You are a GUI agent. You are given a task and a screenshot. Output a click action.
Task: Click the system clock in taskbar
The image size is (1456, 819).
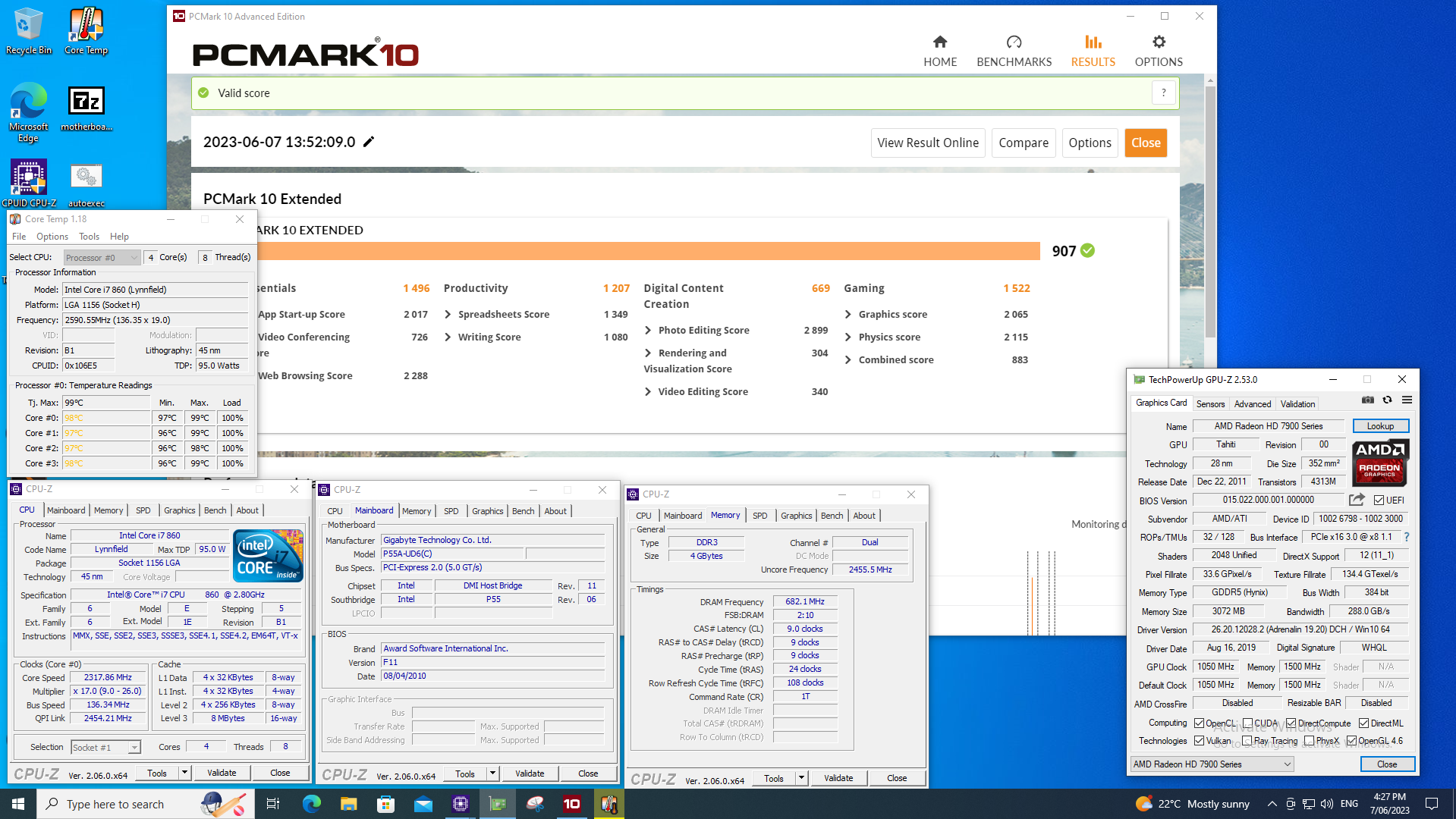tap(1389, 804)
